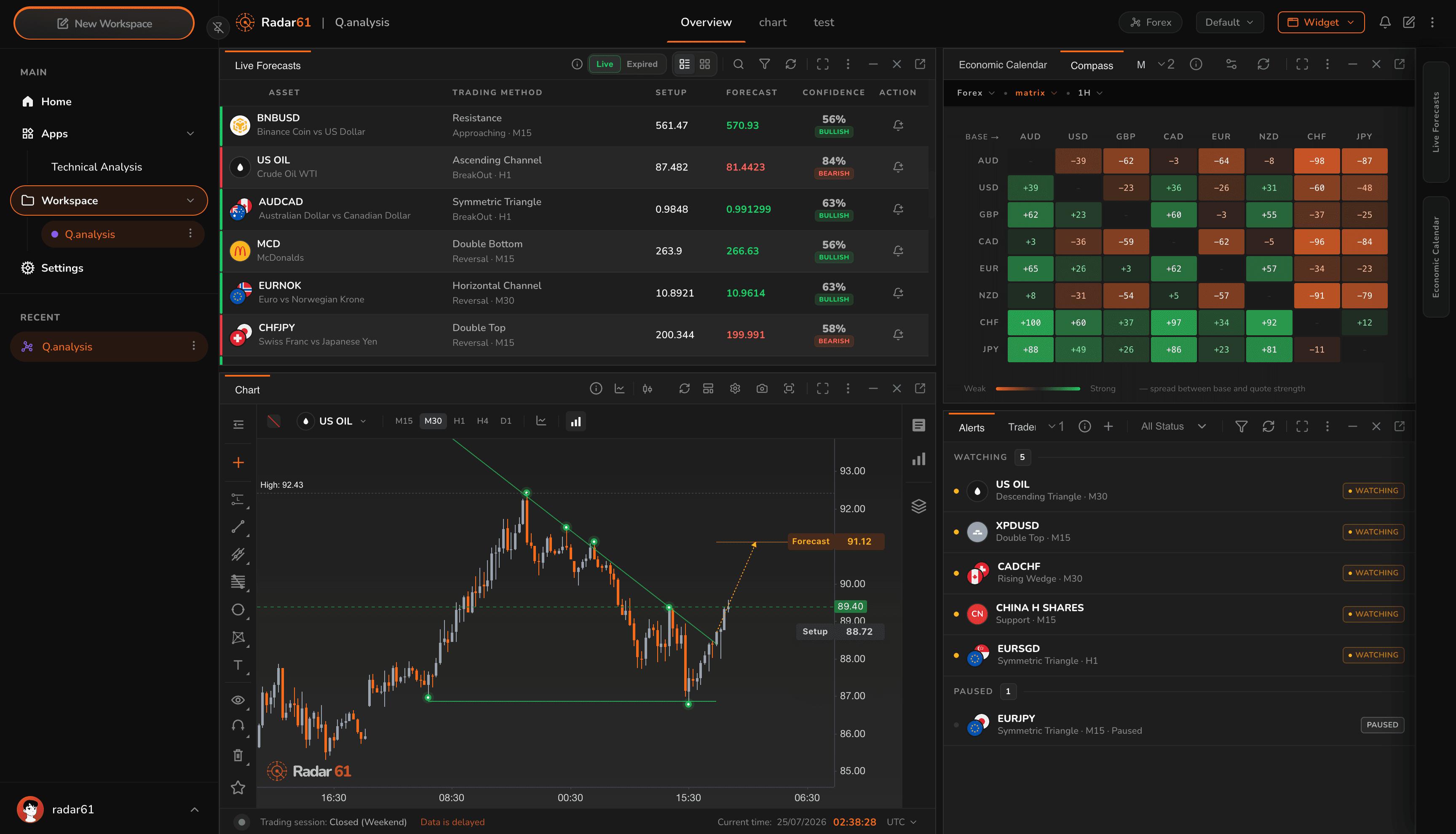1456x834 pixels.
Task: Click the Weak to Strong gradient legend bar
Action: pos(1038,388)
